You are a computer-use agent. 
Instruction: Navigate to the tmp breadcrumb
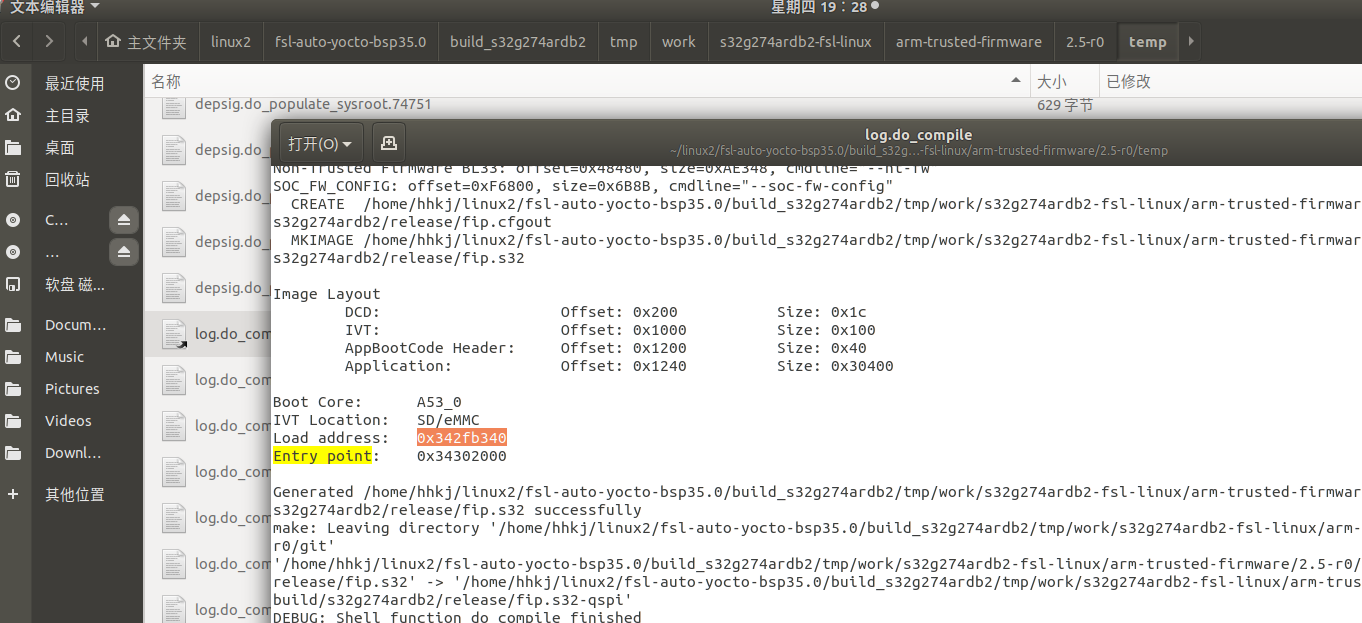click(623, 41)
